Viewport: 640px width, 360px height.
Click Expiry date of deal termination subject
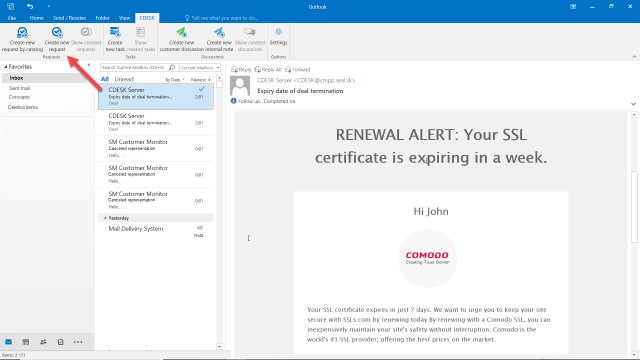[300, 91]
